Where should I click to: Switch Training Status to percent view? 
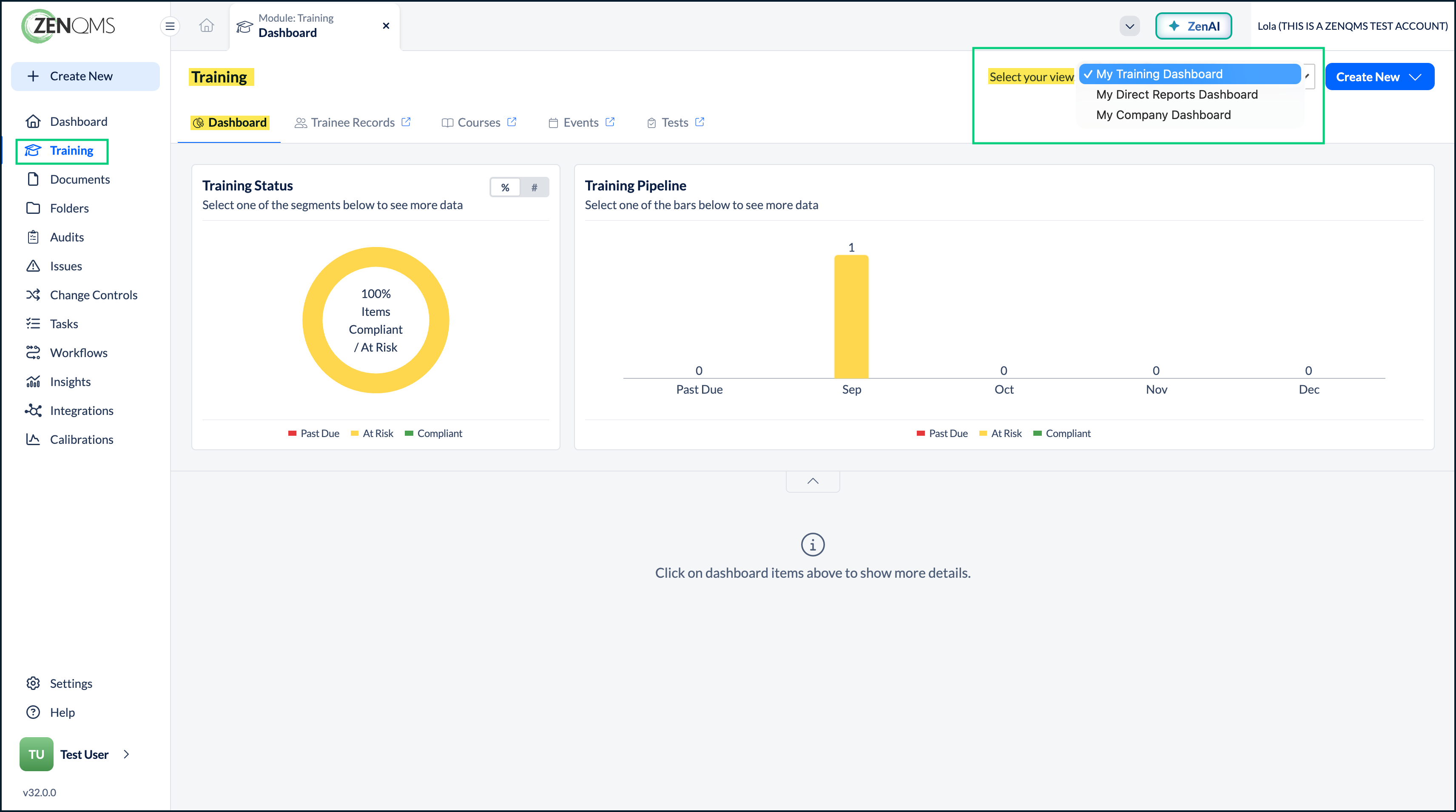[x=505, y=187]
